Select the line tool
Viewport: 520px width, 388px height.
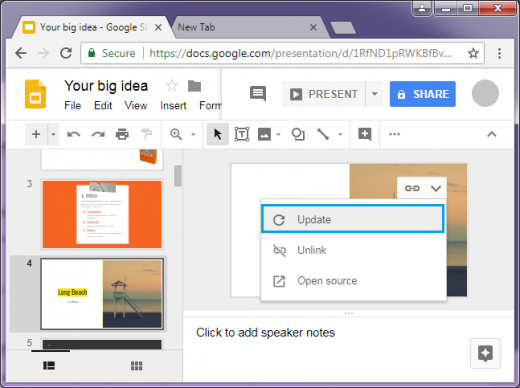coord(323,134)
